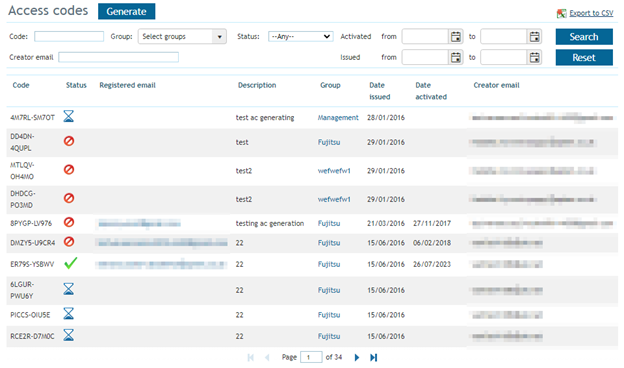Click description 'test ac generating'

pos(265,118)
